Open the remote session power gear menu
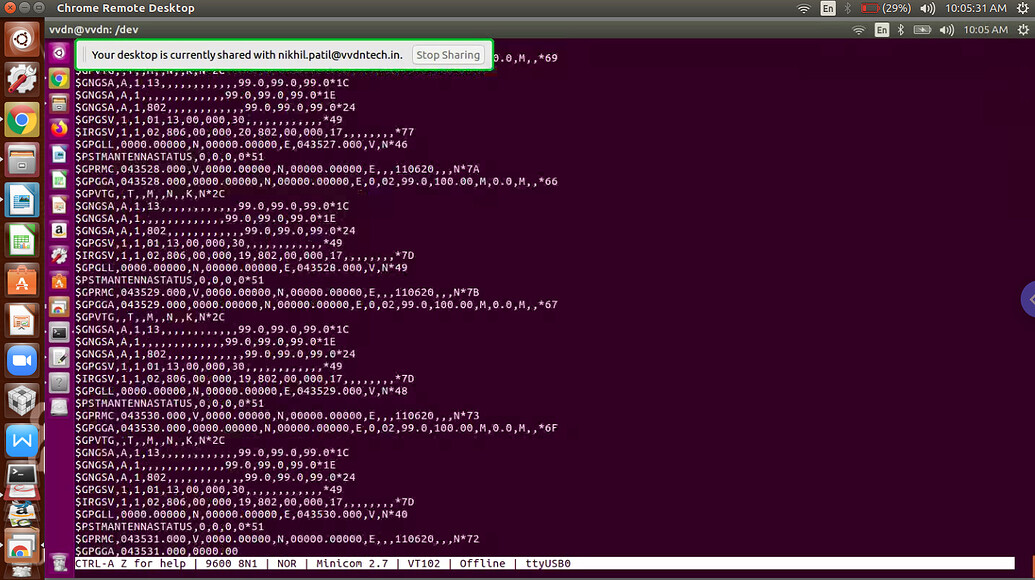The image size is (1035, 580). (x=1022, y=30)
